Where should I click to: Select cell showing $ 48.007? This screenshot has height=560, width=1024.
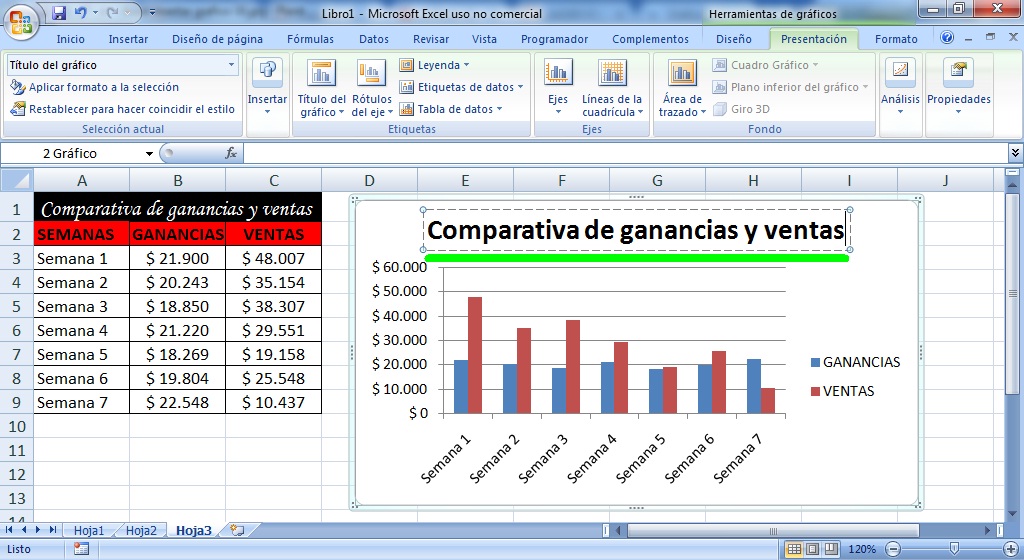274,258
